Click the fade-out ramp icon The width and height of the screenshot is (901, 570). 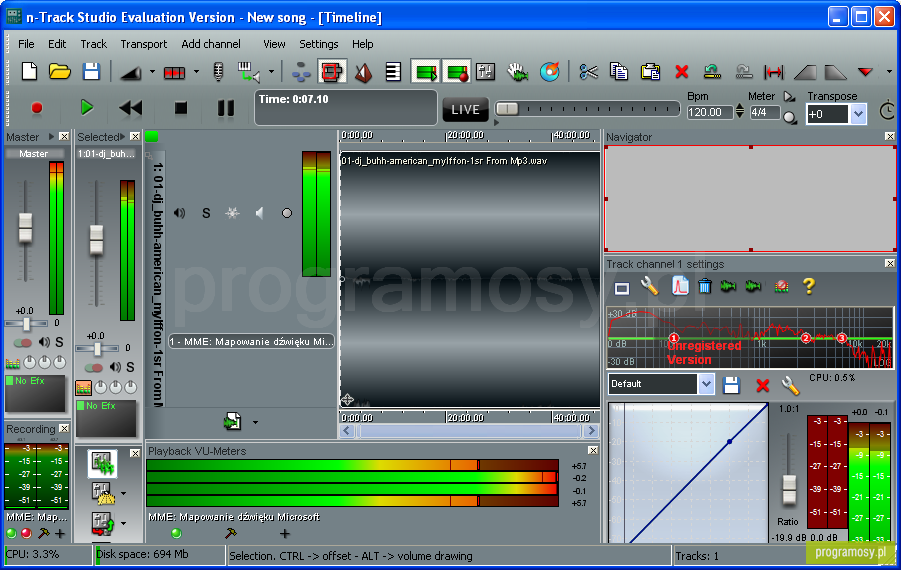[835, 72]
